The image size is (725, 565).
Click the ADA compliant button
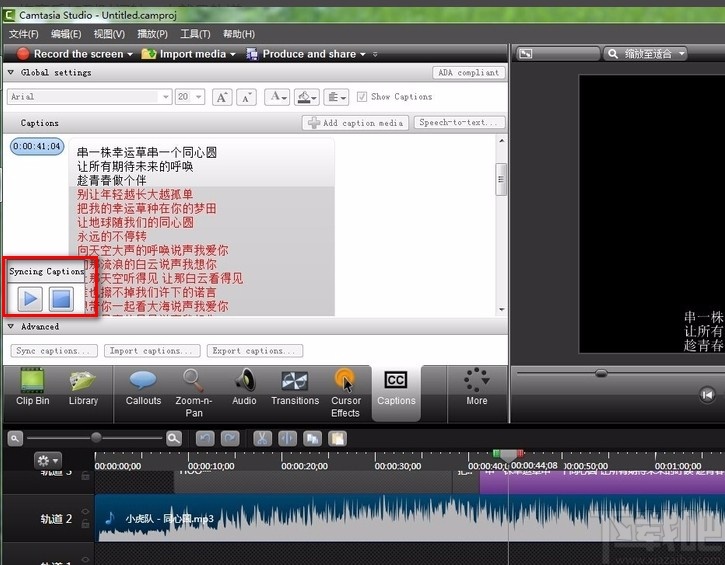tap(469, 73)
